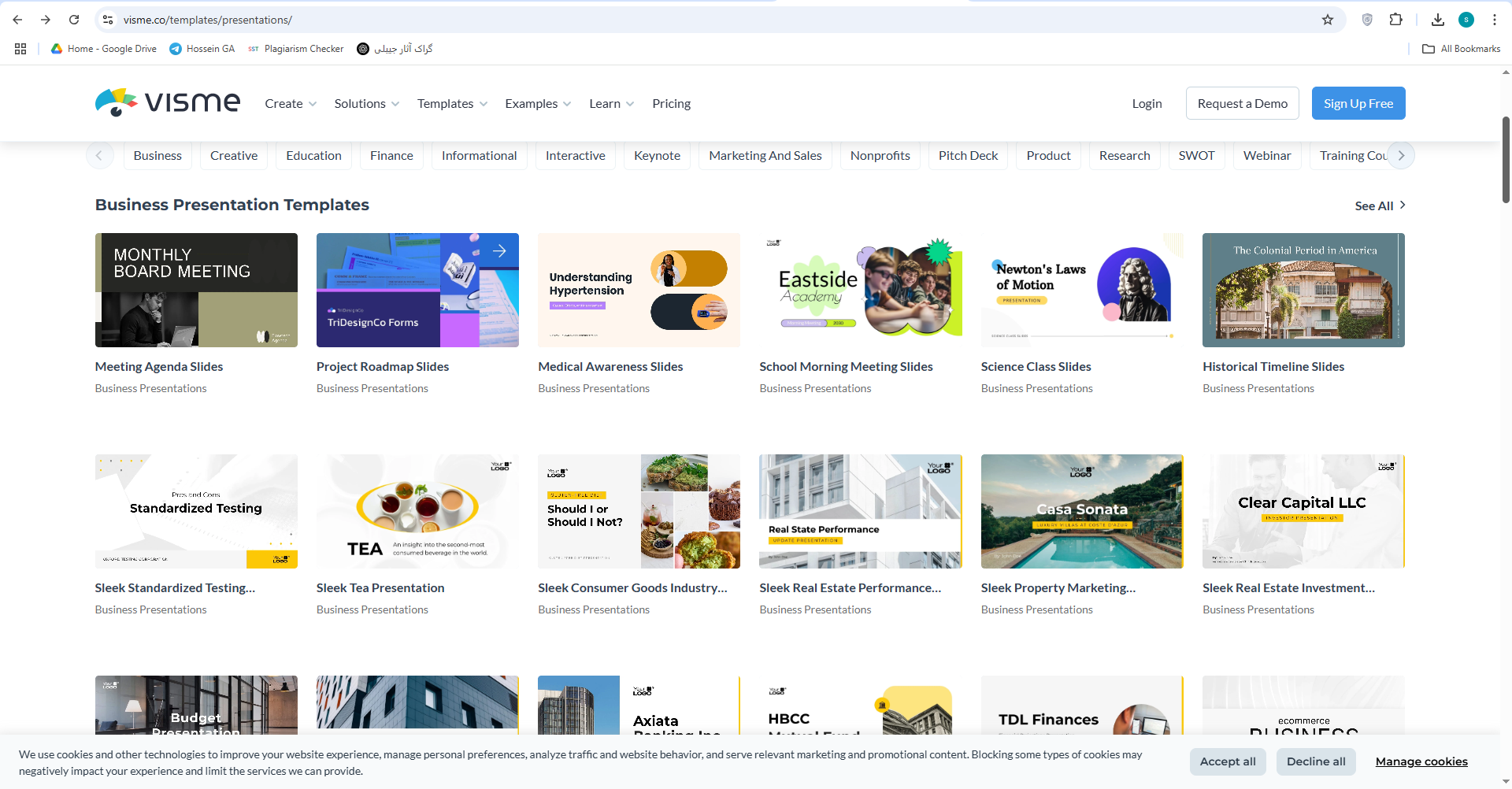Image resolution: width=1512 pixels, height=789 pixels.
Task: Open Eastside Academy template thumbnail
Action: point(860,290)
